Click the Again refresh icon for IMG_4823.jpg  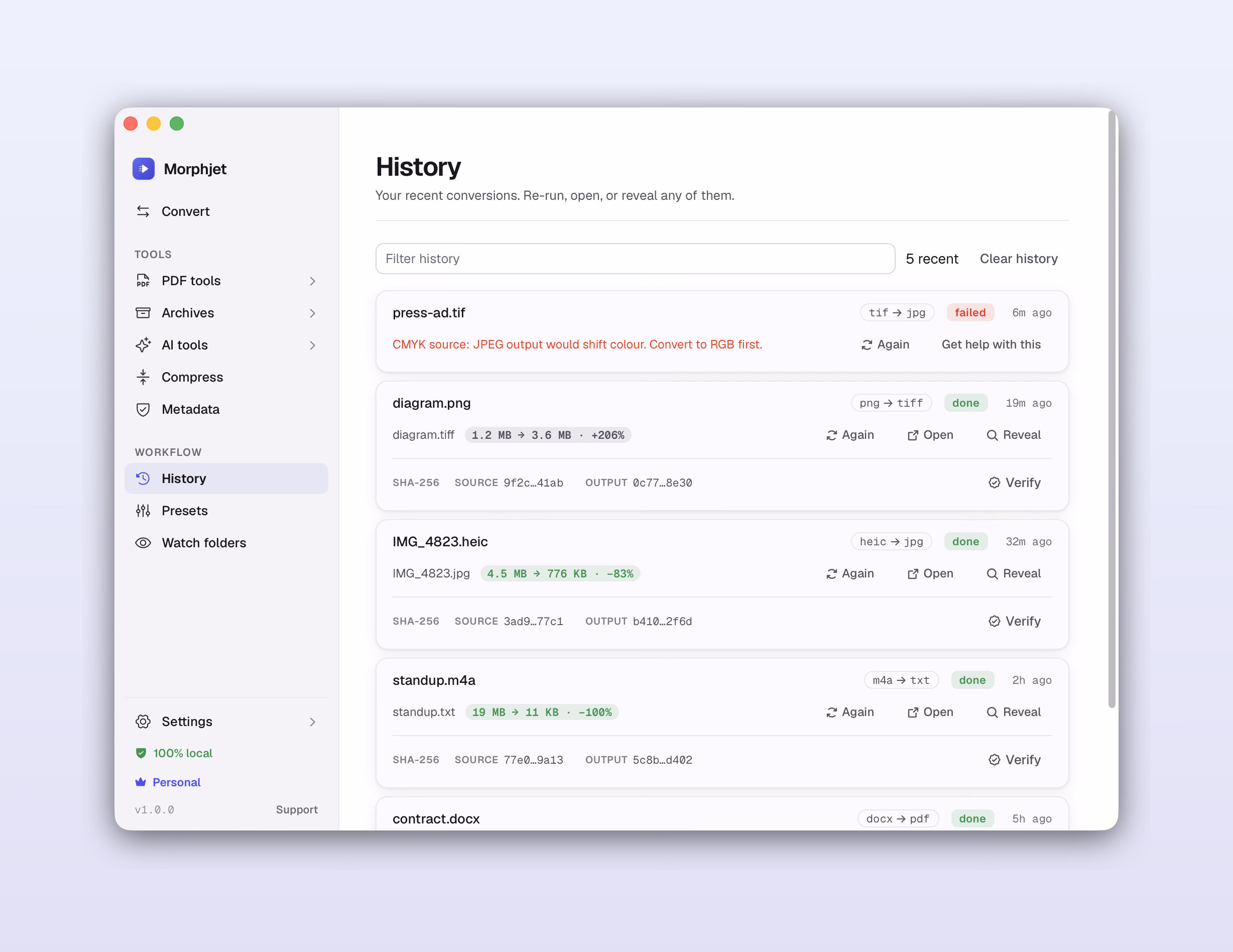[x=831, y=574]
